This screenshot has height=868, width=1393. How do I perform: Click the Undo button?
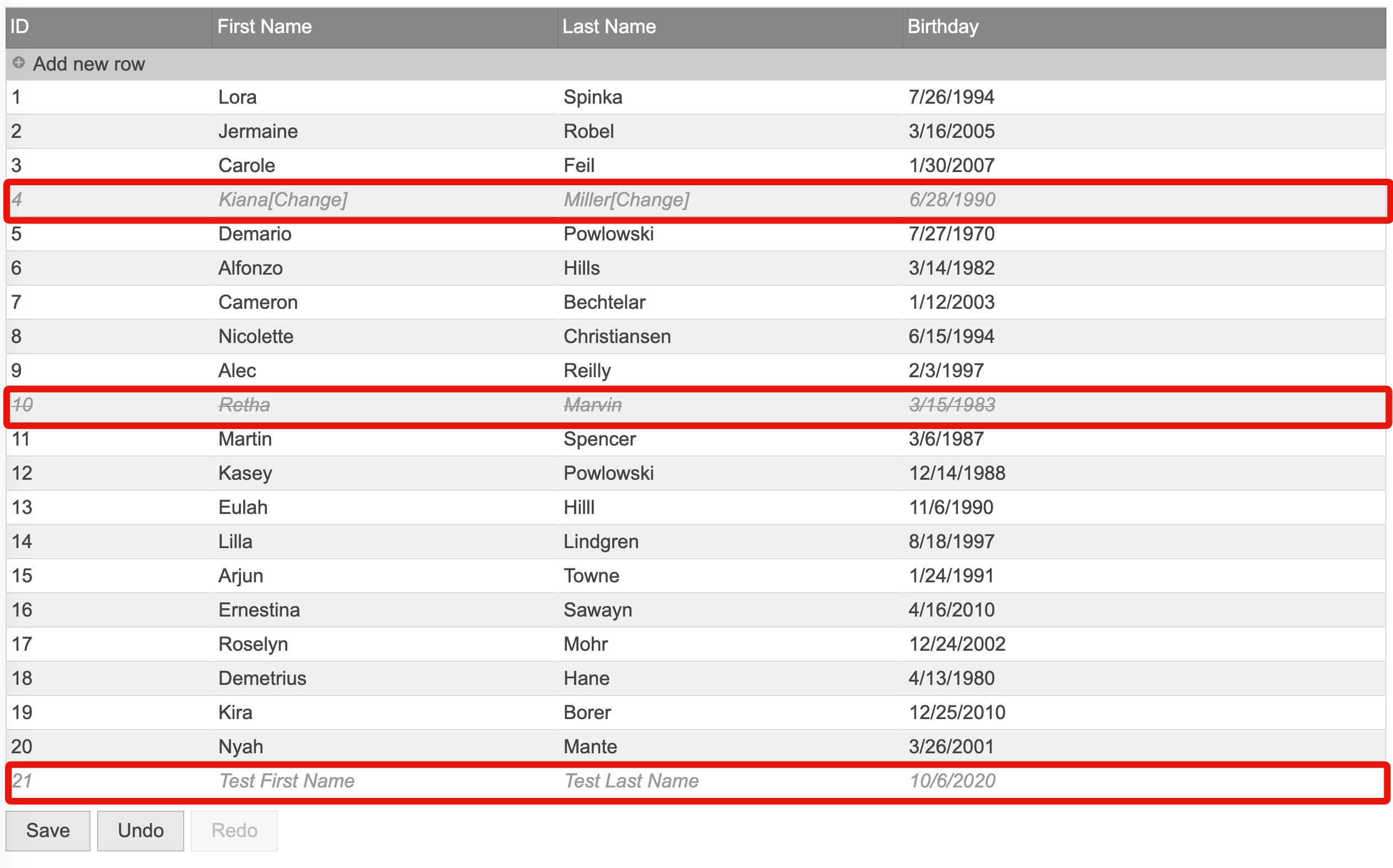(x=140, y=830)
